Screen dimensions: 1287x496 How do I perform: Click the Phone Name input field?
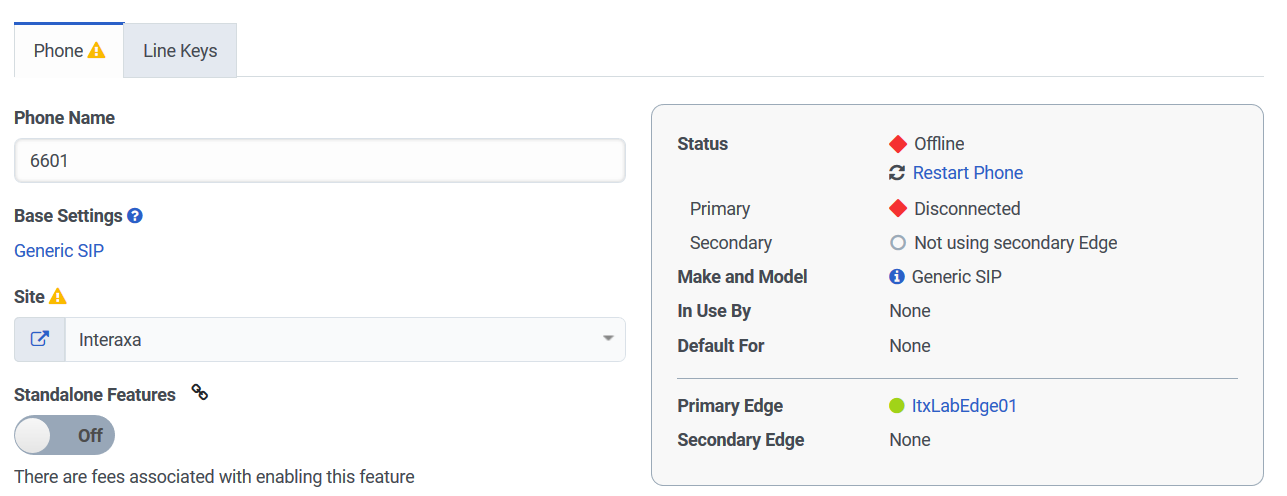click(320, 160)
